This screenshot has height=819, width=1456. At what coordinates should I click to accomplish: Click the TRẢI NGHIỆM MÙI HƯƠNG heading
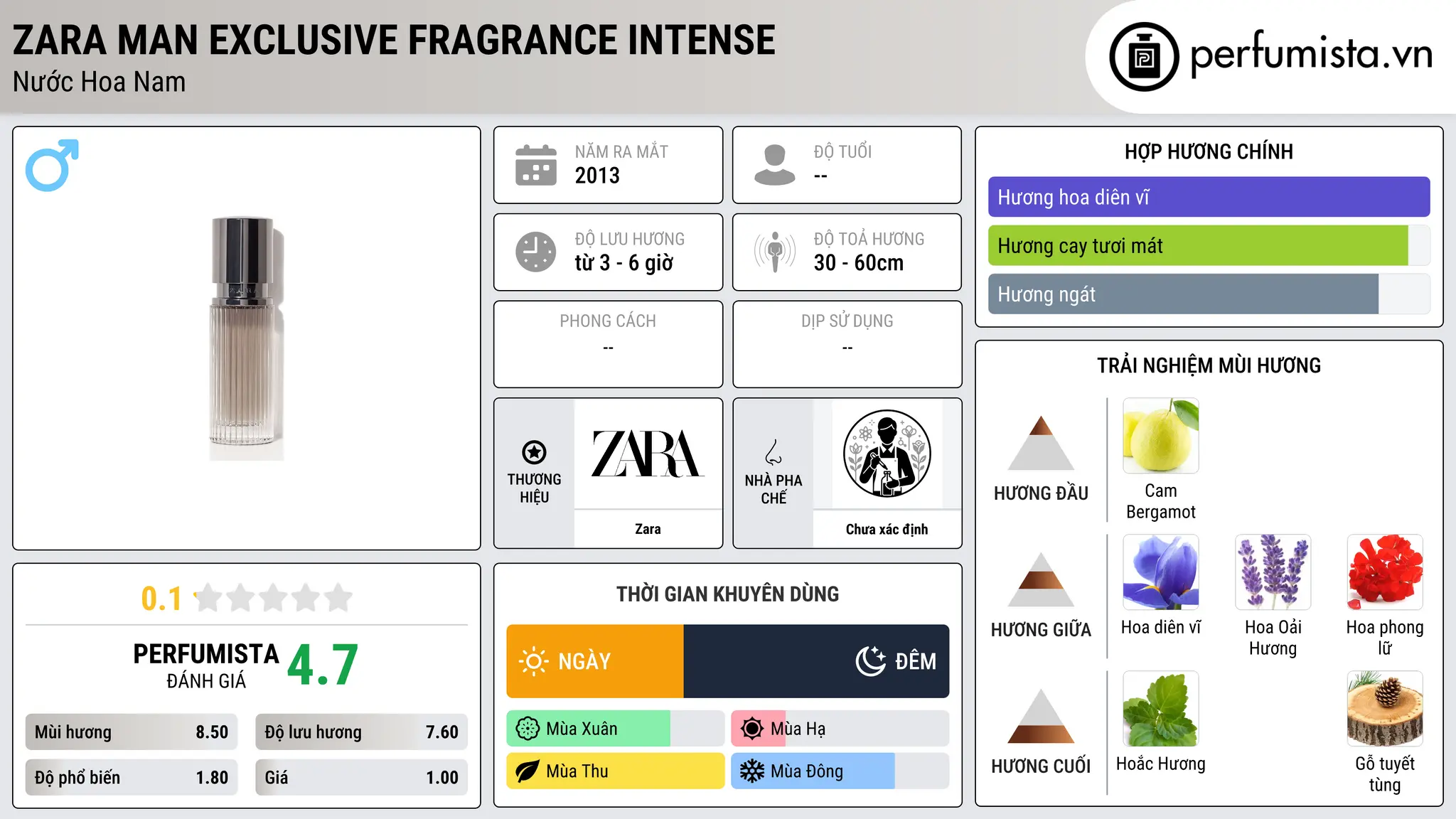tap(1209, 365)
